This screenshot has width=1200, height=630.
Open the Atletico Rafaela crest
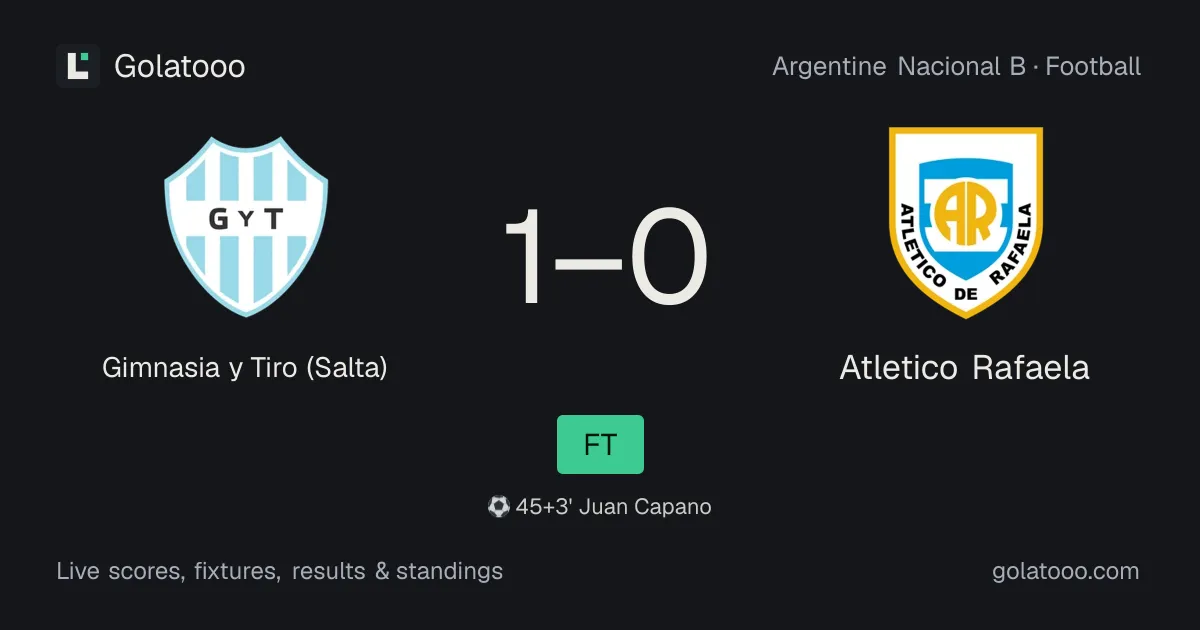point(966,222)
